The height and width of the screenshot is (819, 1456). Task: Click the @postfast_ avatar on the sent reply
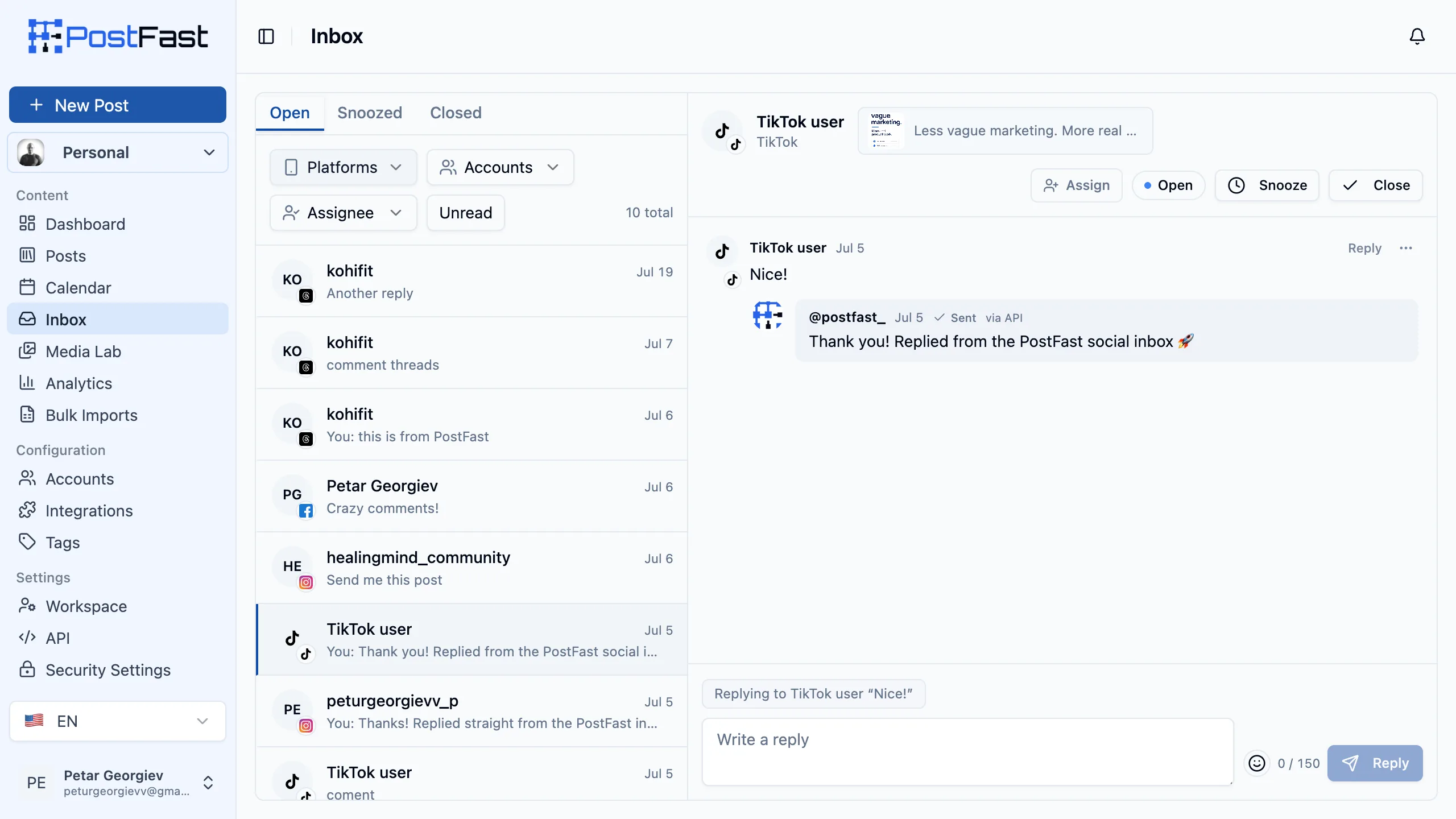[x=768, y=315]
